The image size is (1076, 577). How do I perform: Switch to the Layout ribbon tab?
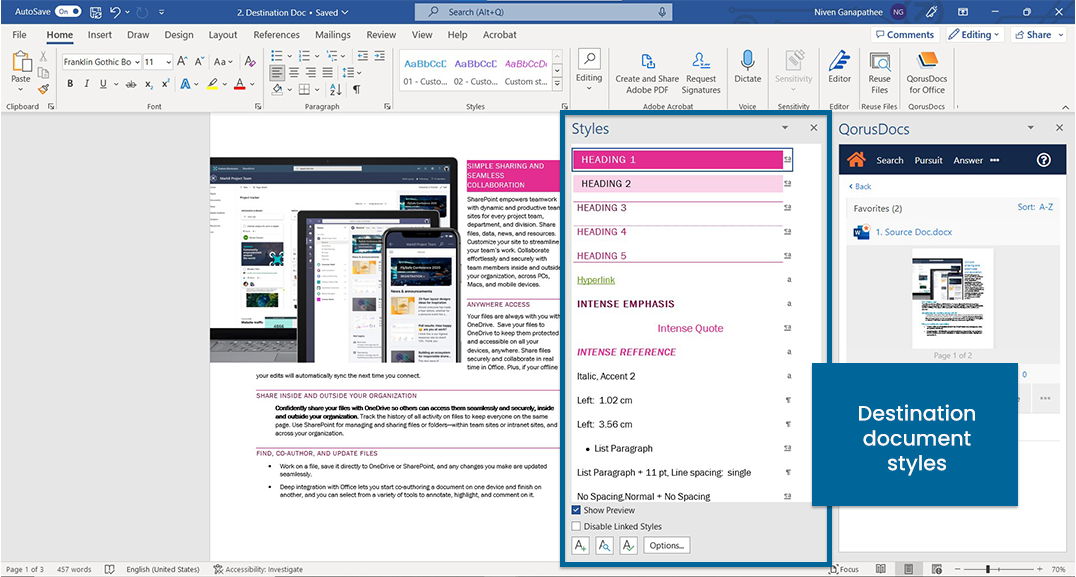tap(223, 35)
